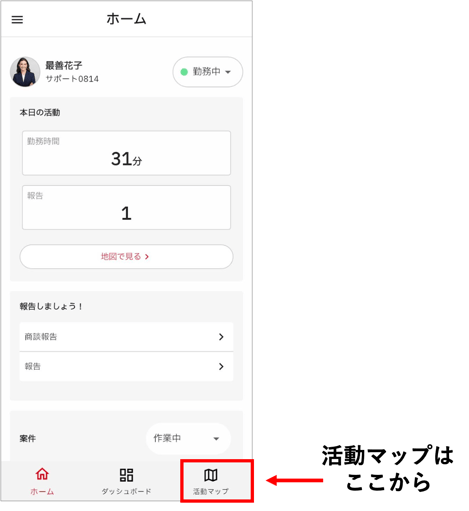
Task: Open the 商談報告 list item
Action: (x=126, y=337)
